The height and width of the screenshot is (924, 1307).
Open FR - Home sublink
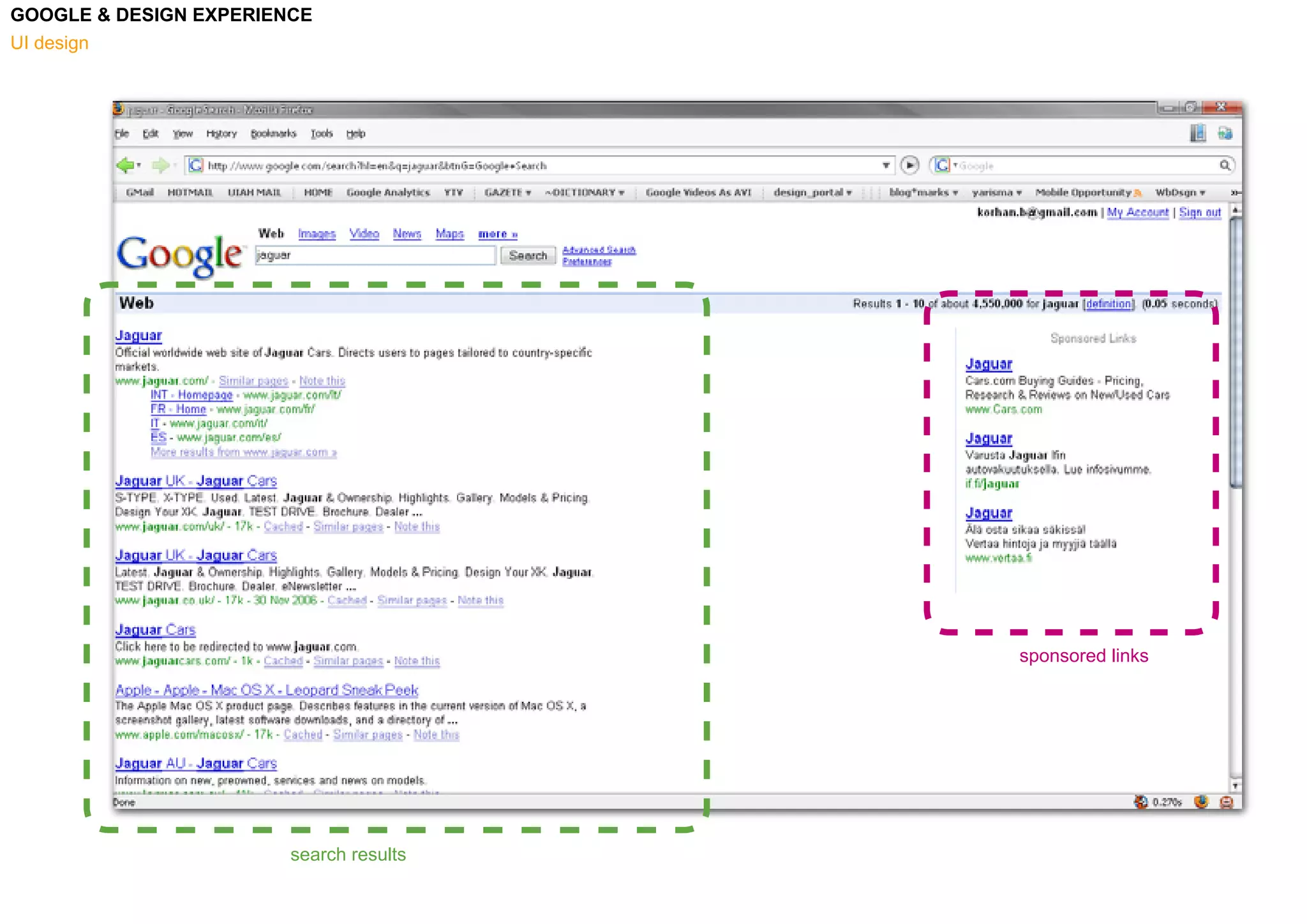[x=178, y=409]
